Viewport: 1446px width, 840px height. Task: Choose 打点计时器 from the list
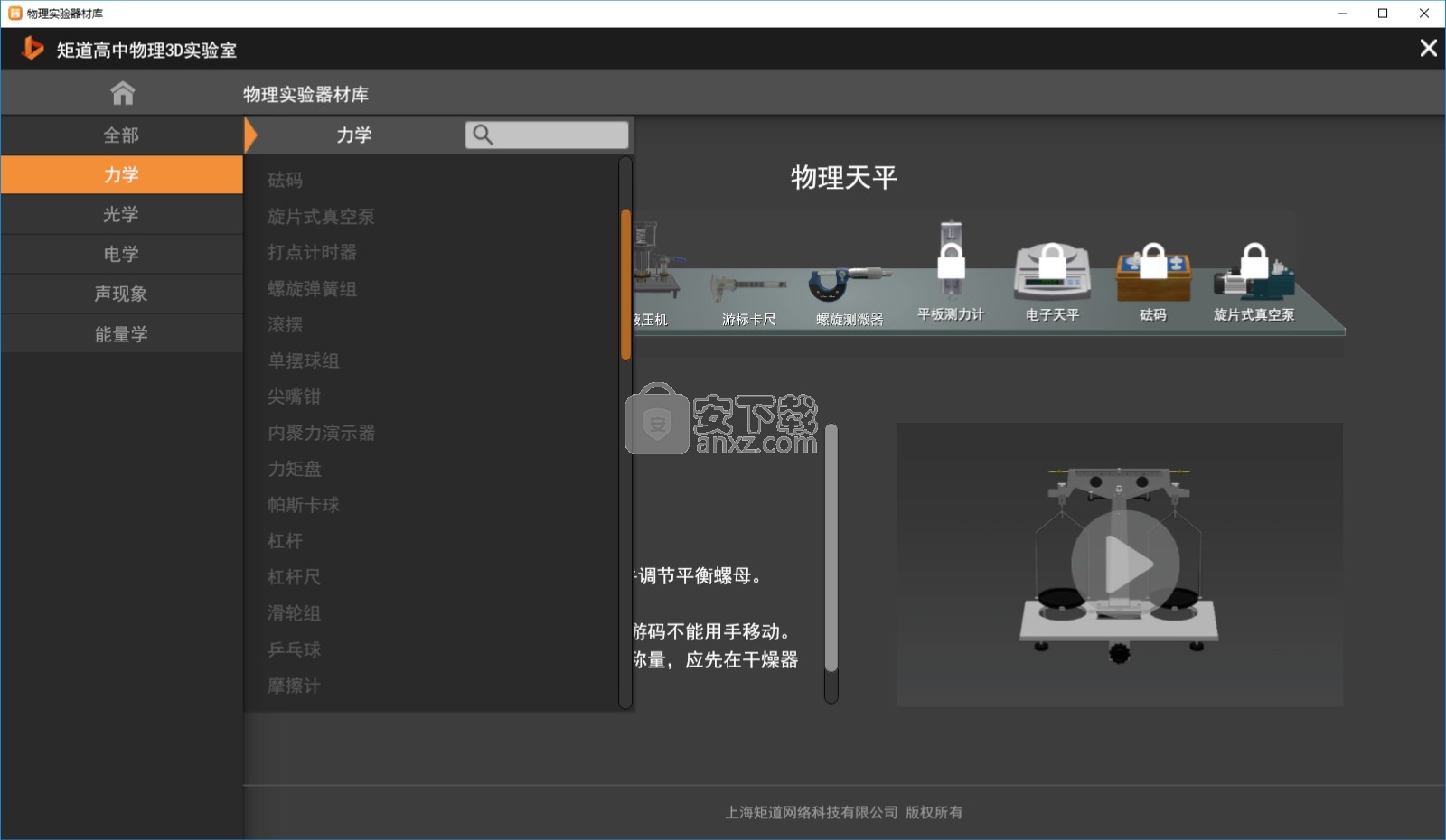tap(312, 252)
